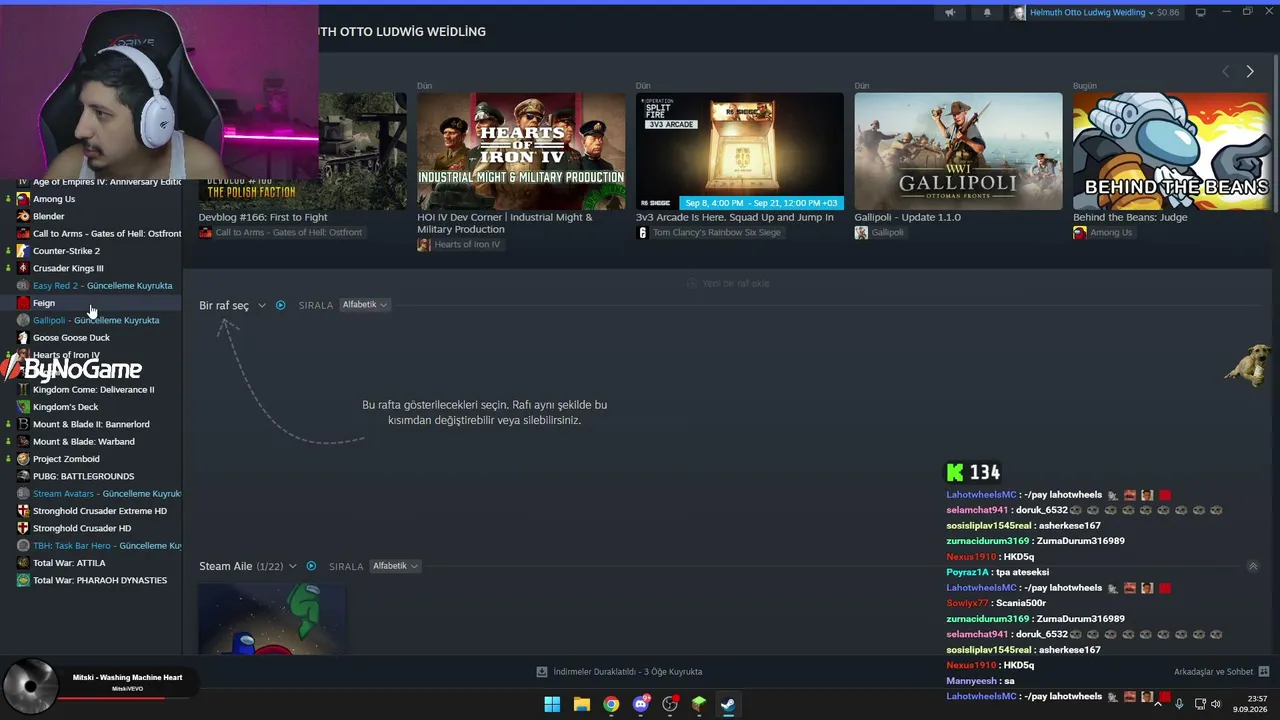Click the Blender icon in the library list
The width and height of the screenshot is (1280, 720).
pyautogui.click(x=23, y=216)
